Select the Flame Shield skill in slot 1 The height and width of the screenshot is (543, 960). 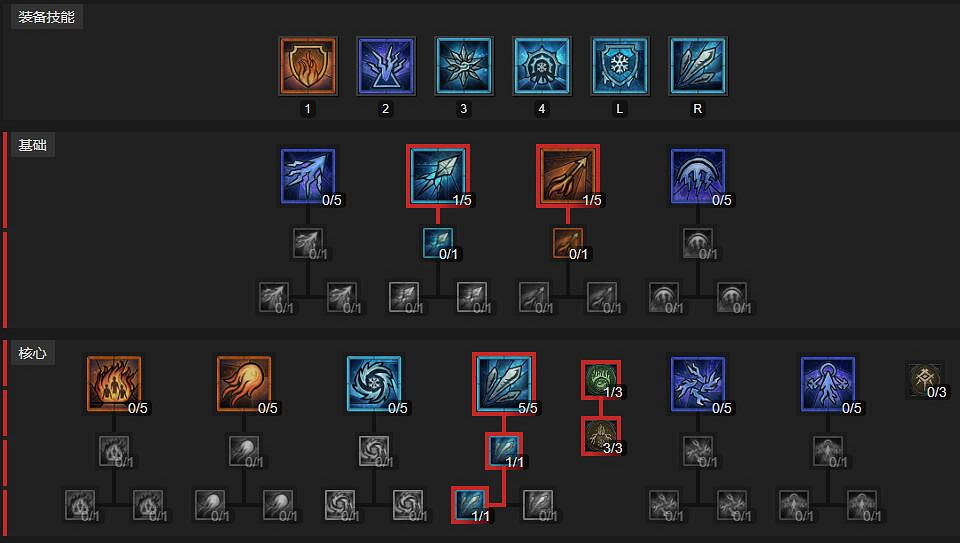point(308,66)
